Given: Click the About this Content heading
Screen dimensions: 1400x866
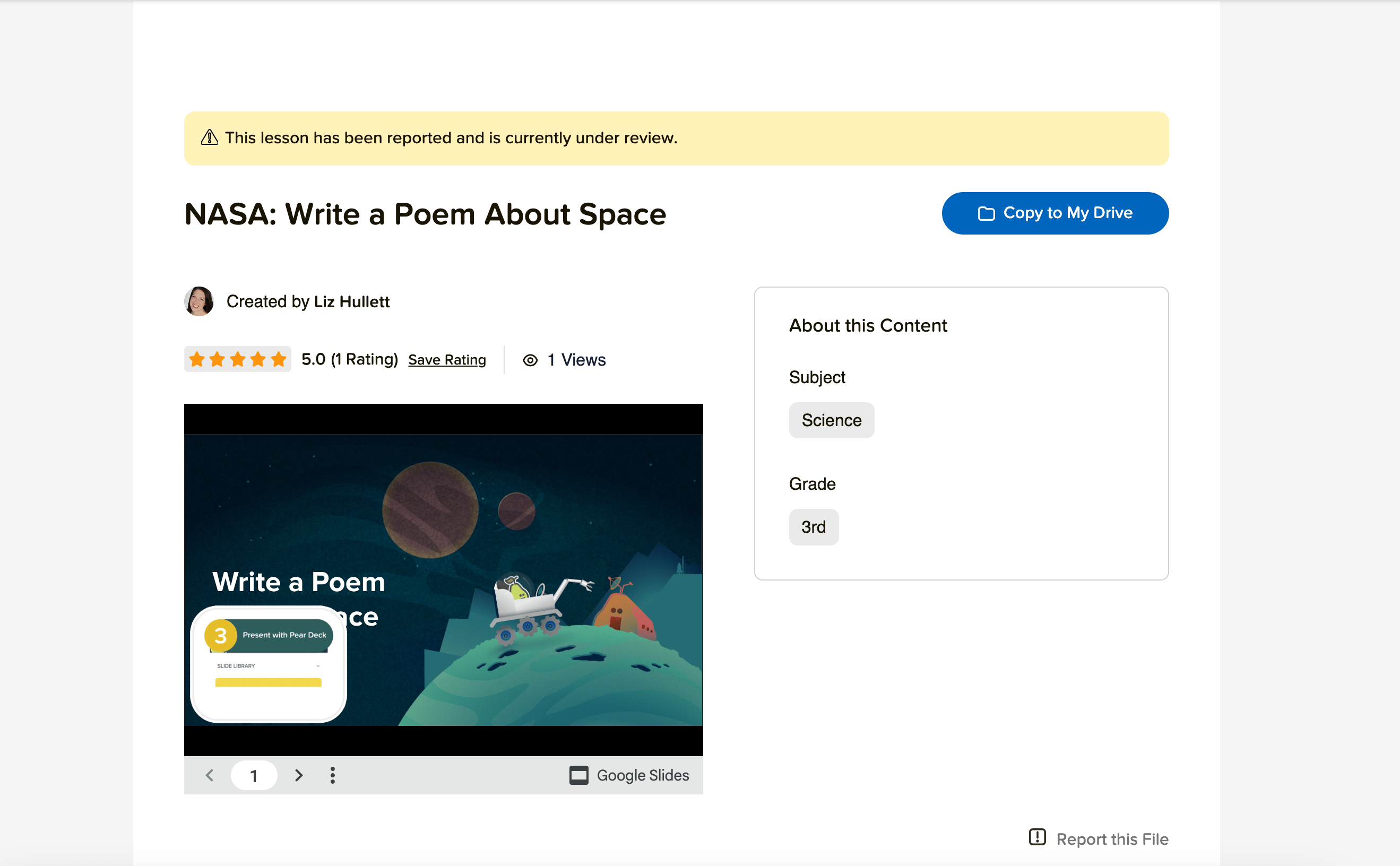Looking at the screenshot, I should [868, 325].
